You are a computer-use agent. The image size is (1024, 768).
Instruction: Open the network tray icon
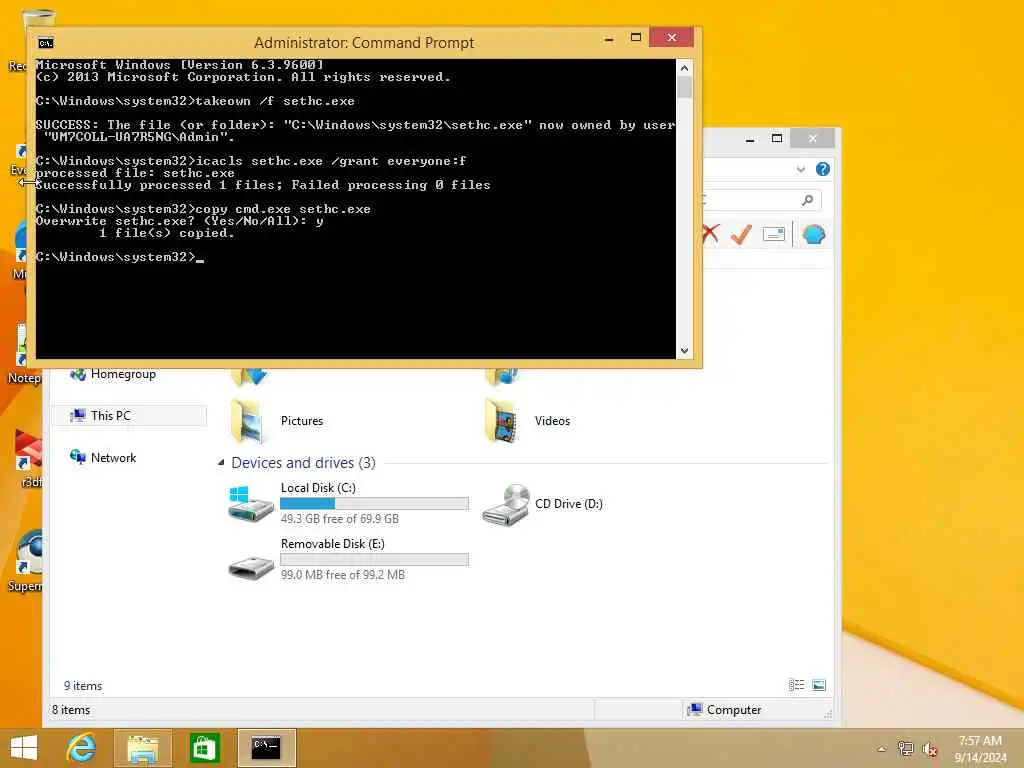[905, 748]
